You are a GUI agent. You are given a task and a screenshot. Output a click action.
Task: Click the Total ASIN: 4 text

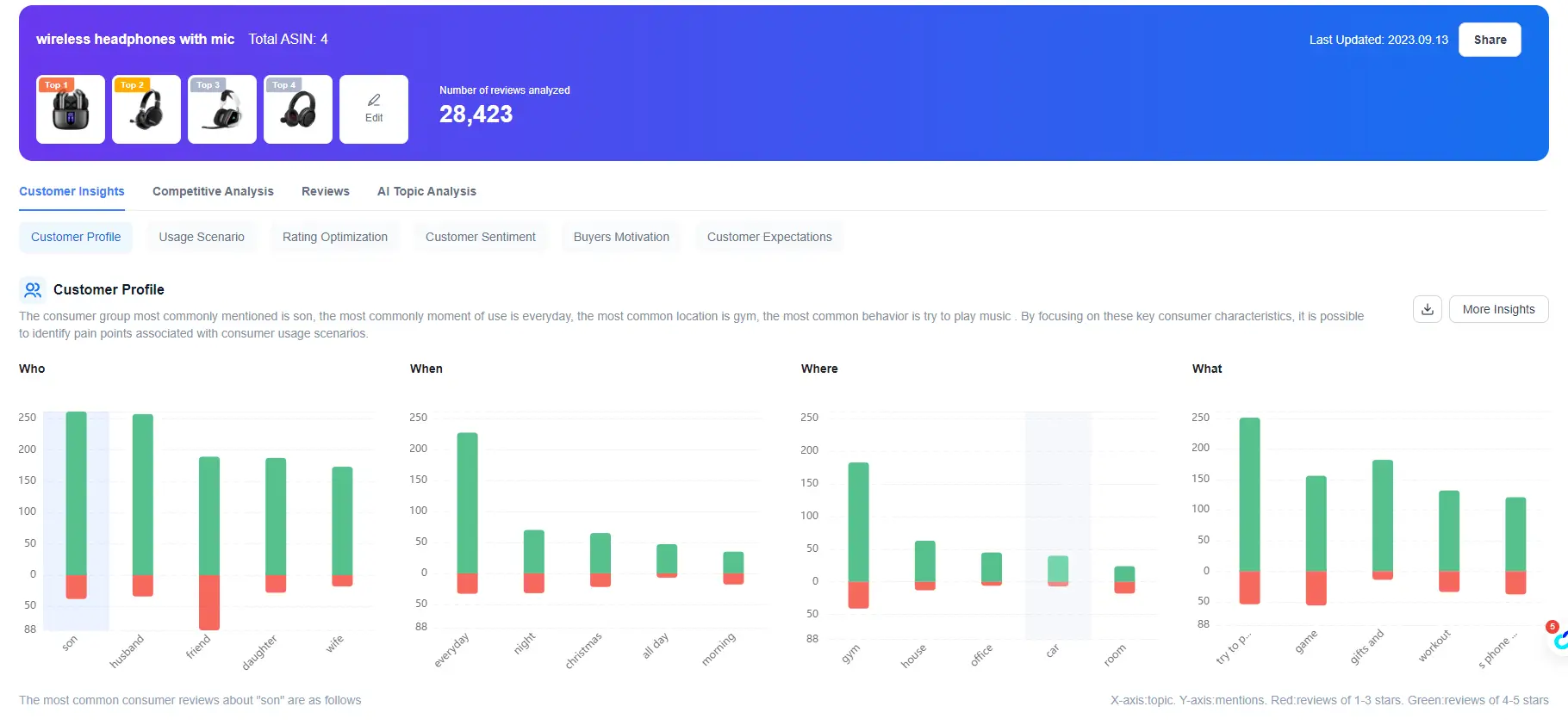pos(288,39)
